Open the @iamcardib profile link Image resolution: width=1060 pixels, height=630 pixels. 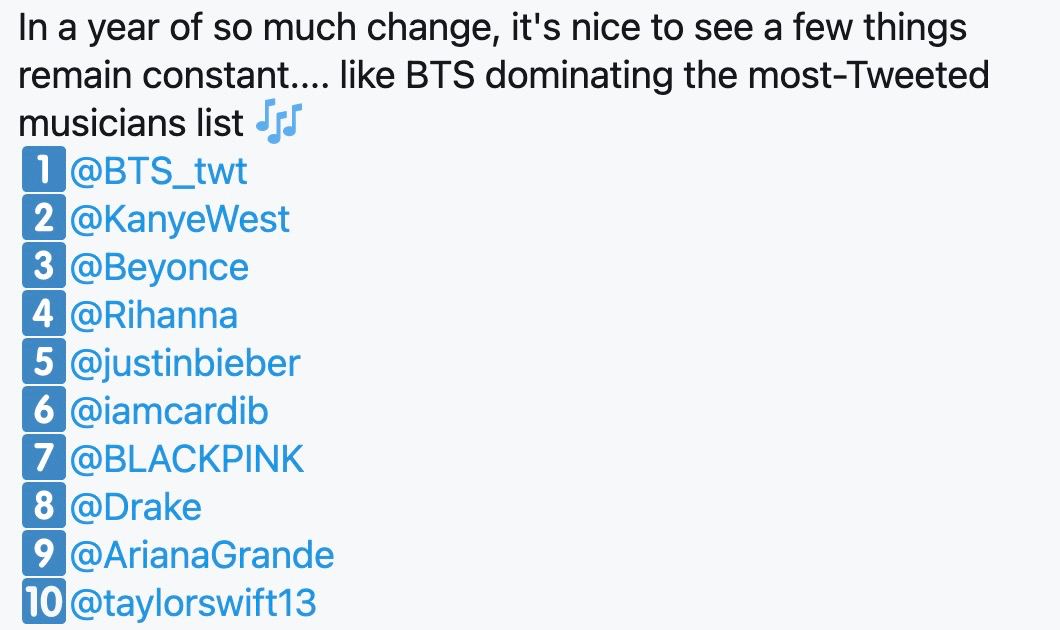tap(169, 411)
